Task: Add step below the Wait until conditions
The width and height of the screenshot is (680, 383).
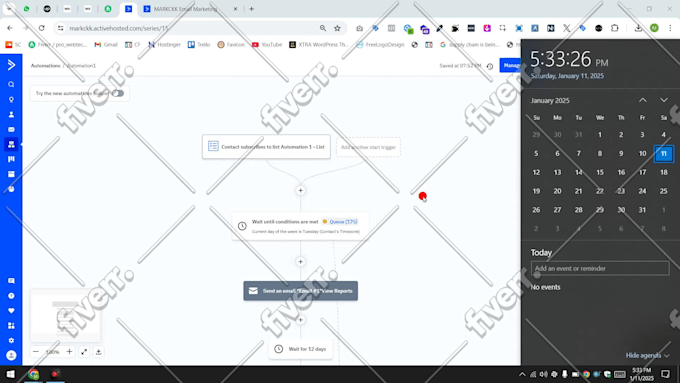Action: tap(301, 262)
